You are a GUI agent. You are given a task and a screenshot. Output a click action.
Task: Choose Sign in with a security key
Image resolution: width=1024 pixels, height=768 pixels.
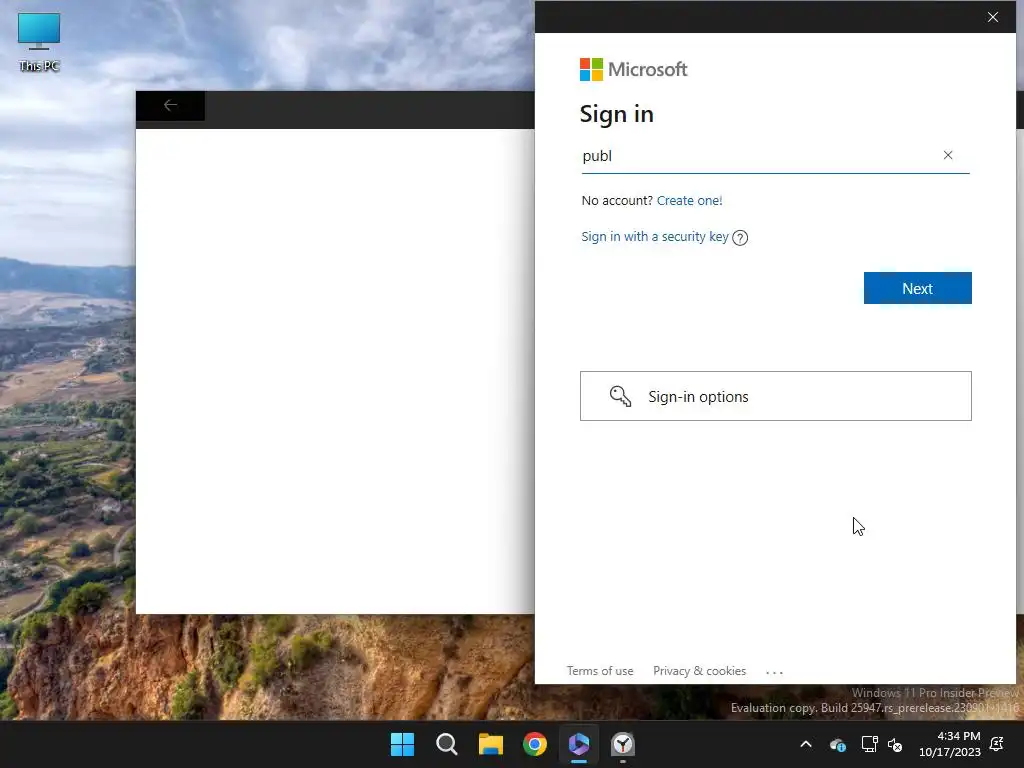click(655, 236)
